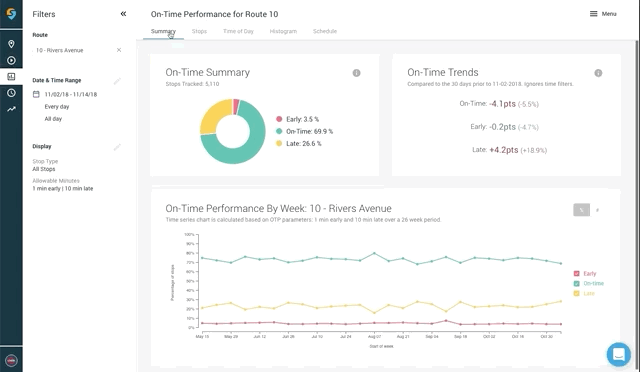Open the chat support bubble

click(x=619, y=354)
